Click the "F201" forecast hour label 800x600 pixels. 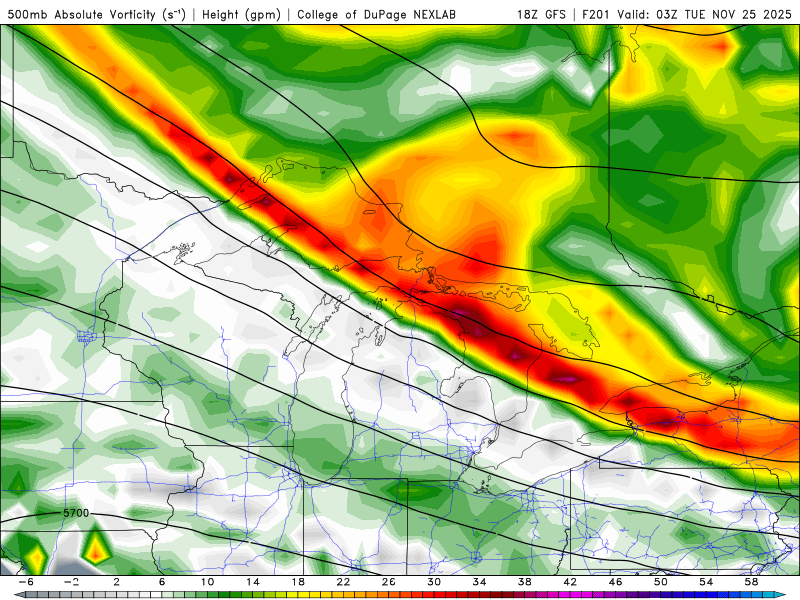click(x=595, y=15)
